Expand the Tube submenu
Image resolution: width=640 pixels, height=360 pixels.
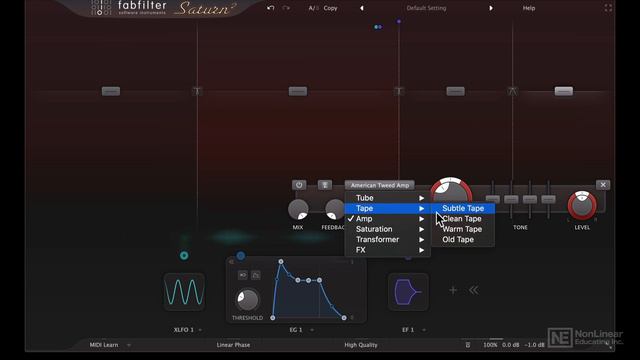pyautogui.click(x=388, y=198)
